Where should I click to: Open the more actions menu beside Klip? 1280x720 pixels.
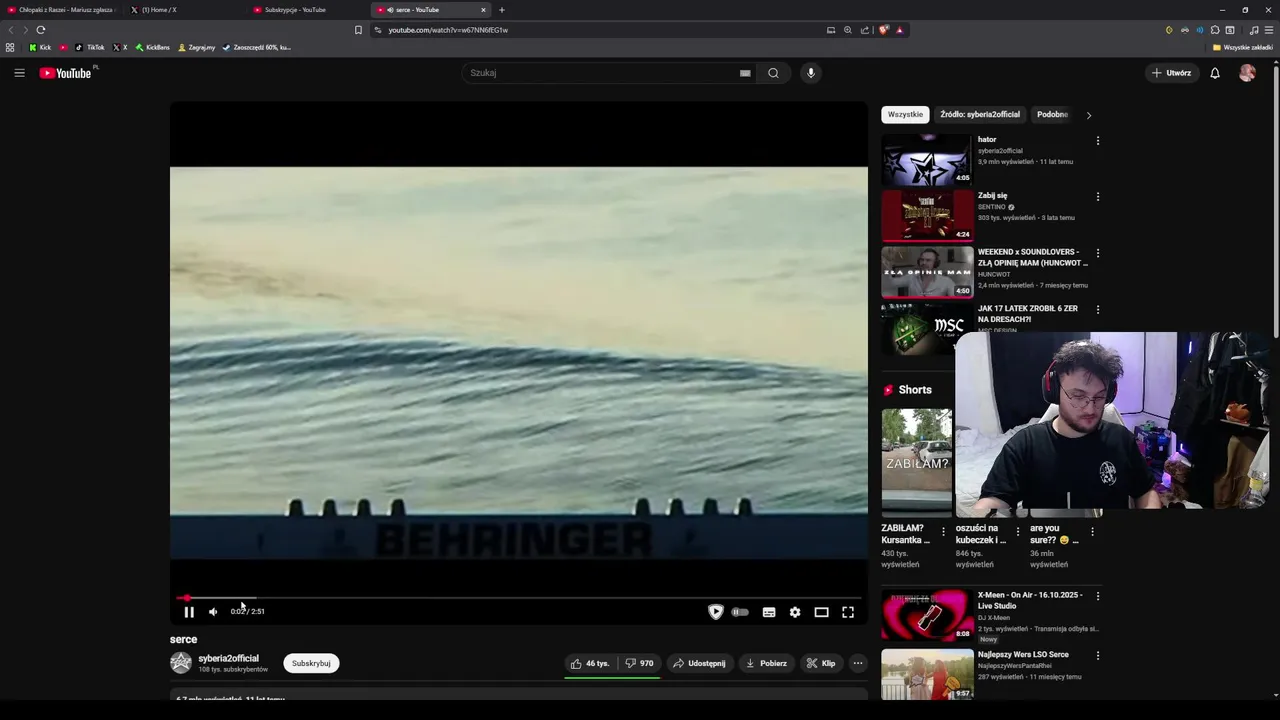click(858, 663)
